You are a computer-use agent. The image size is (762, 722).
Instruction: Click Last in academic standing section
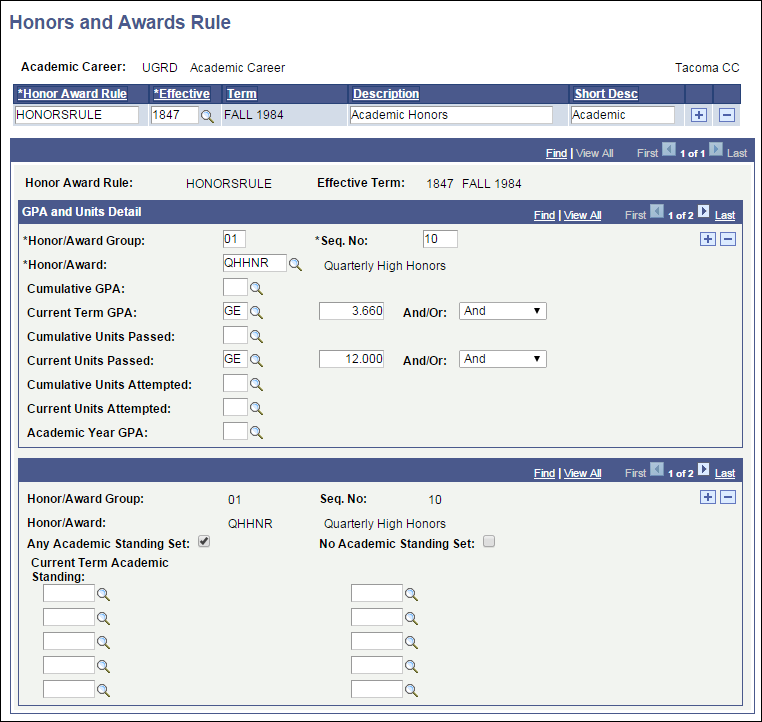725,473
